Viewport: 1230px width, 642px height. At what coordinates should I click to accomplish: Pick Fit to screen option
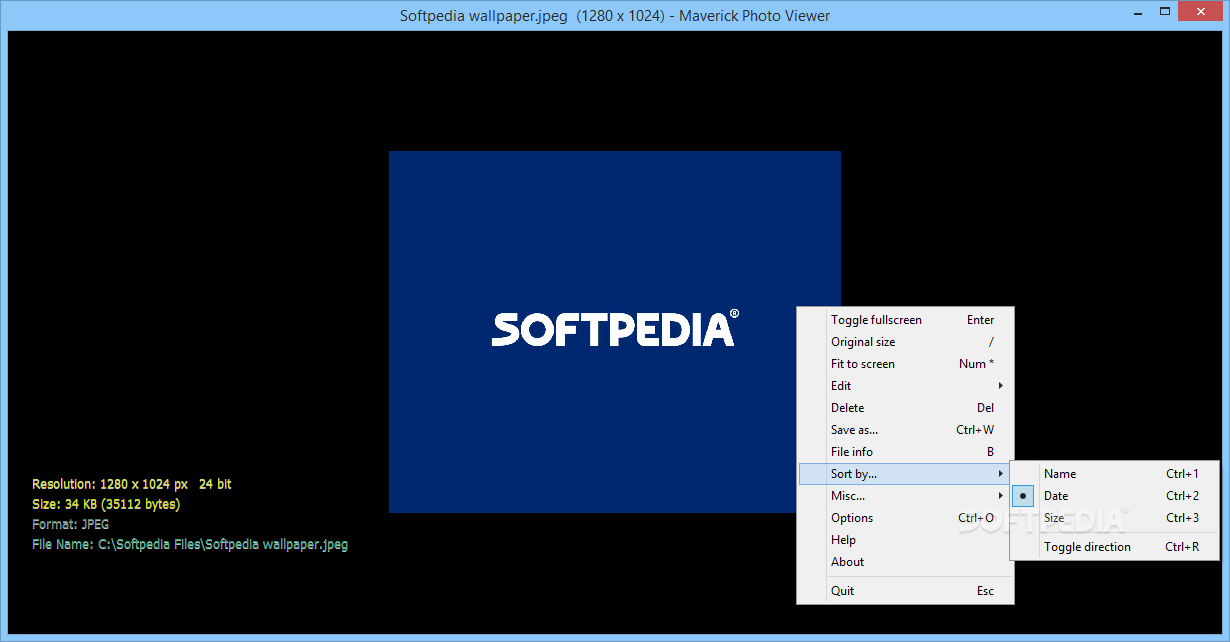[x=905, y=364]
